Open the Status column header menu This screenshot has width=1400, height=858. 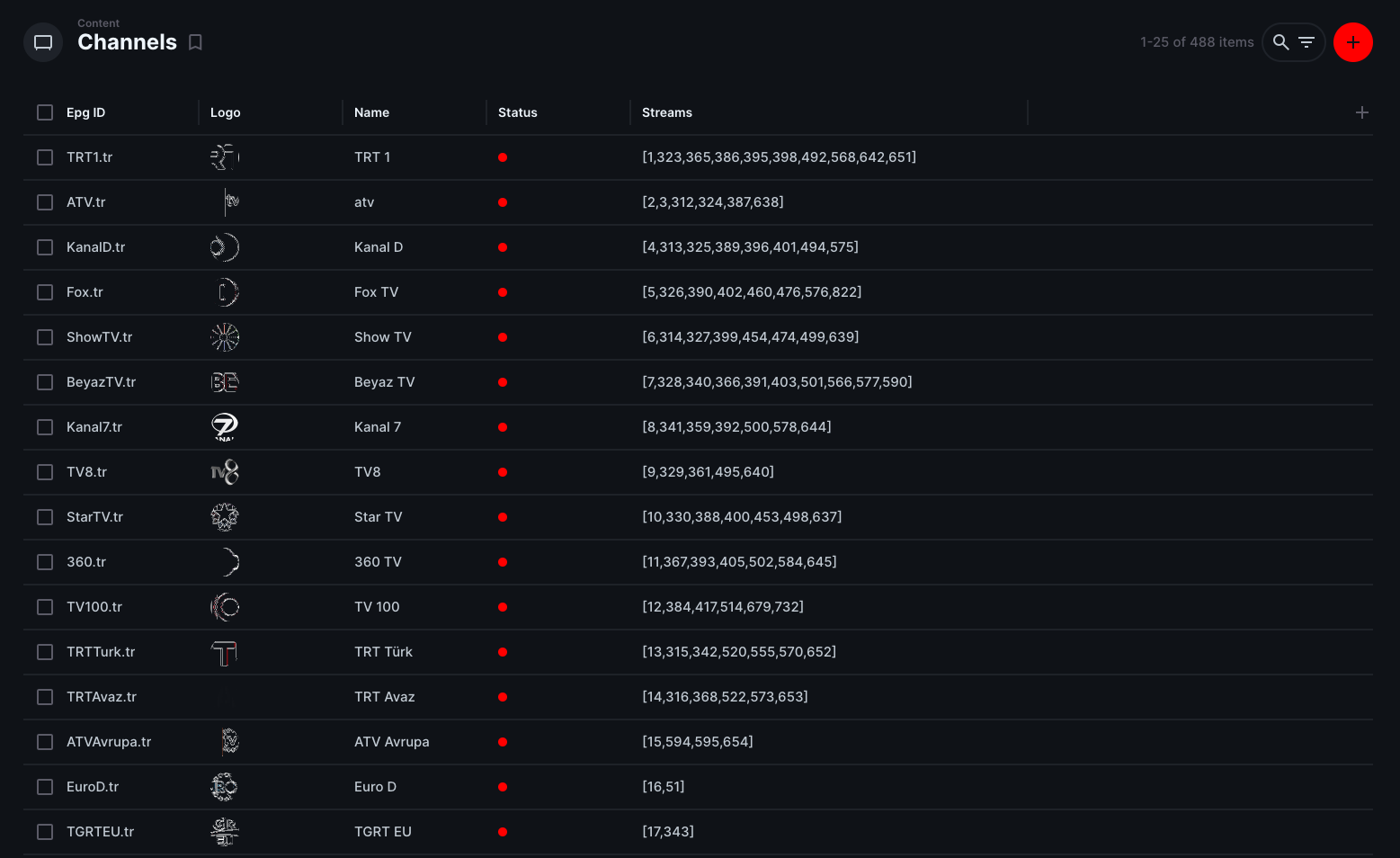[x=517, y=112]
